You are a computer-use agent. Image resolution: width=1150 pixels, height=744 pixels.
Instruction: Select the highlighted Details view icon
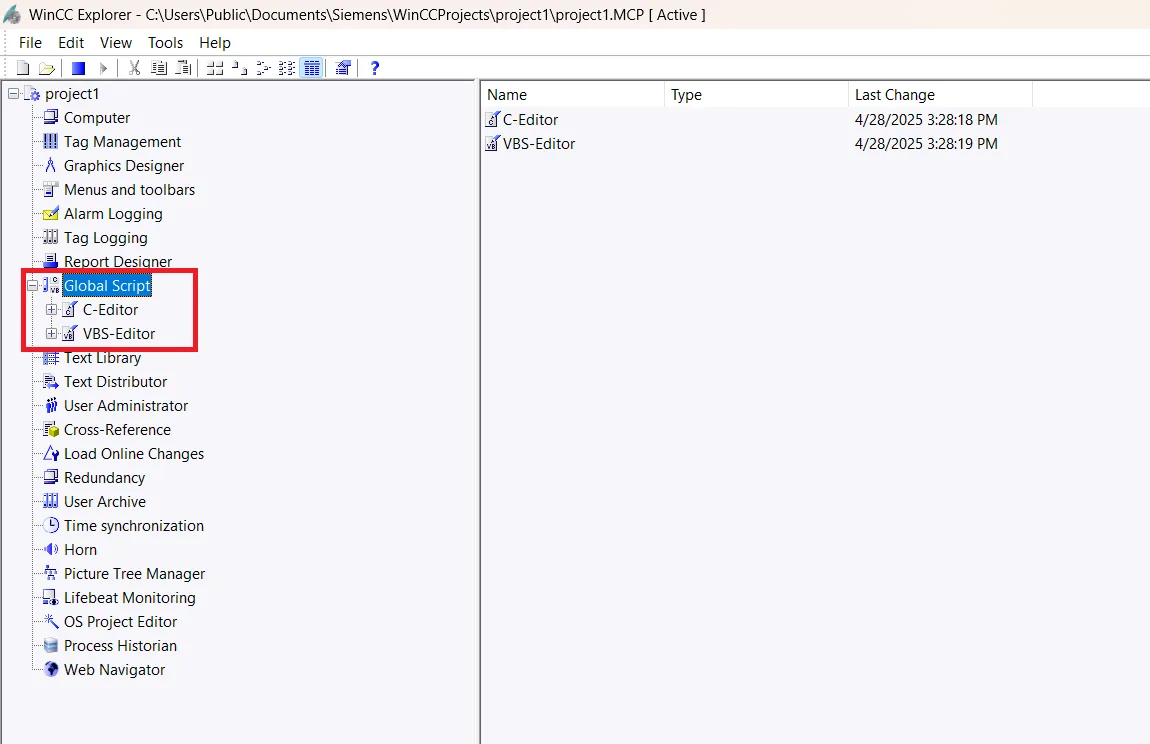click(x=312, y=68)
